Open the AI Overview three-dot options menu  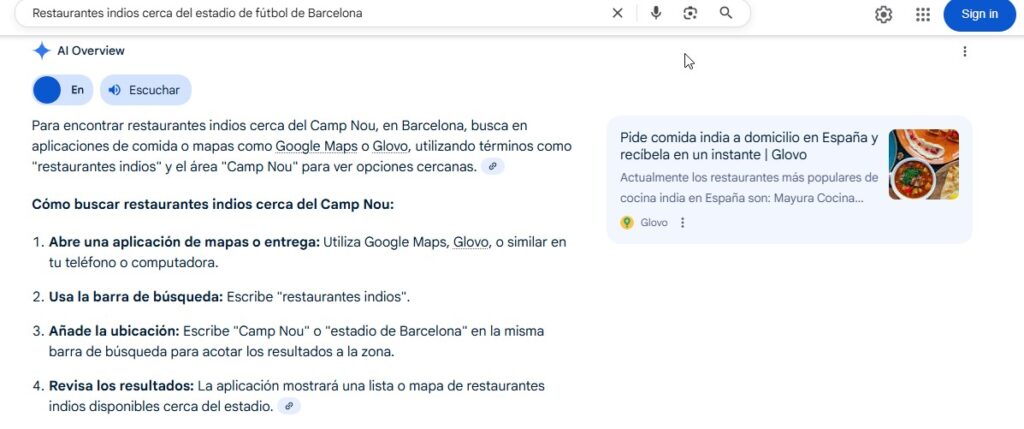pyautogui.click(x=965, y=52)
